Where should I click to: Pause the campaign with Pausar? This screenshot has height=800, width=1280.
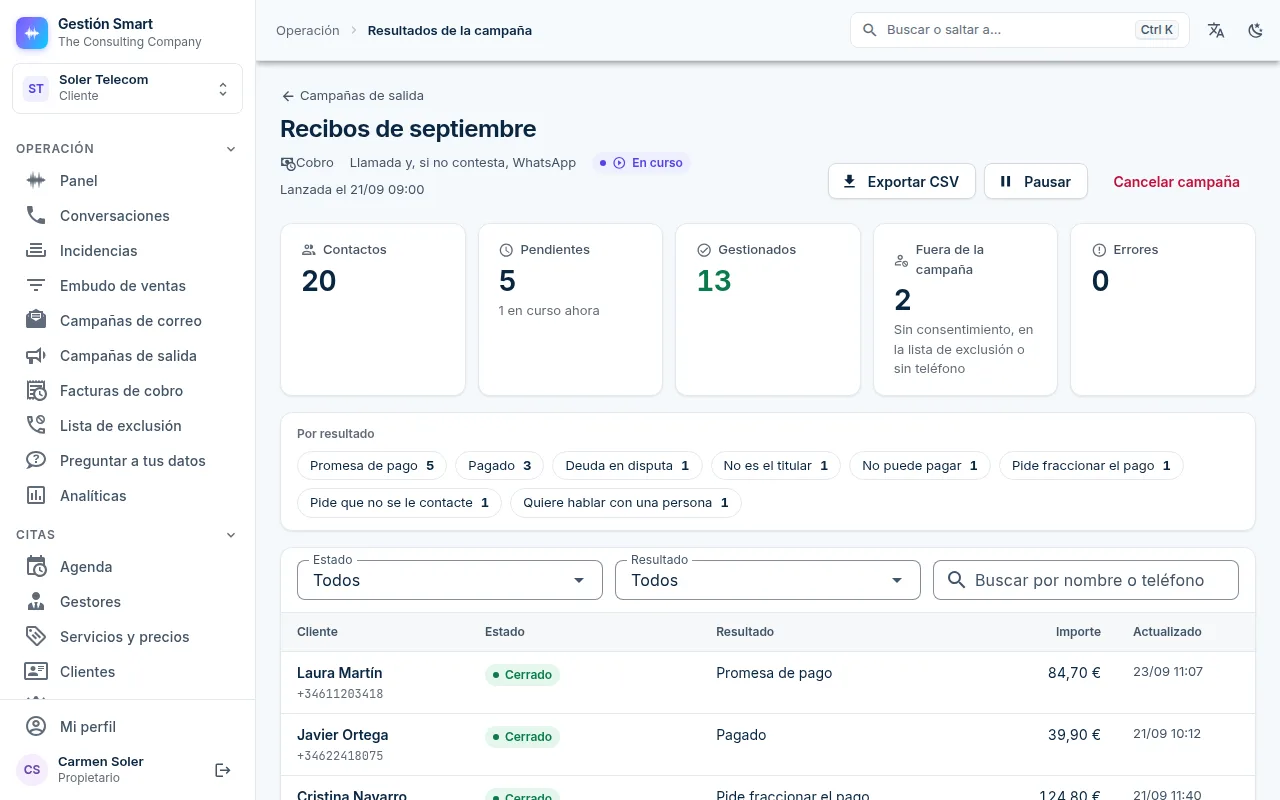click(x=1036, y=182)
